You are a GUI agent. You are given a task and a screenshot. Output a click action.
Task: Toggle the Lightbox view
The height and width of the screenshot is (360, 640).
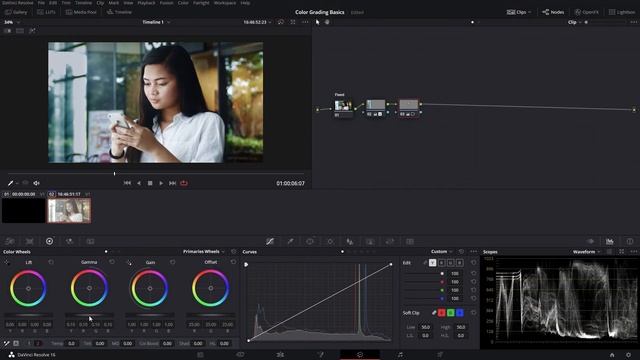tap(622, 12)
